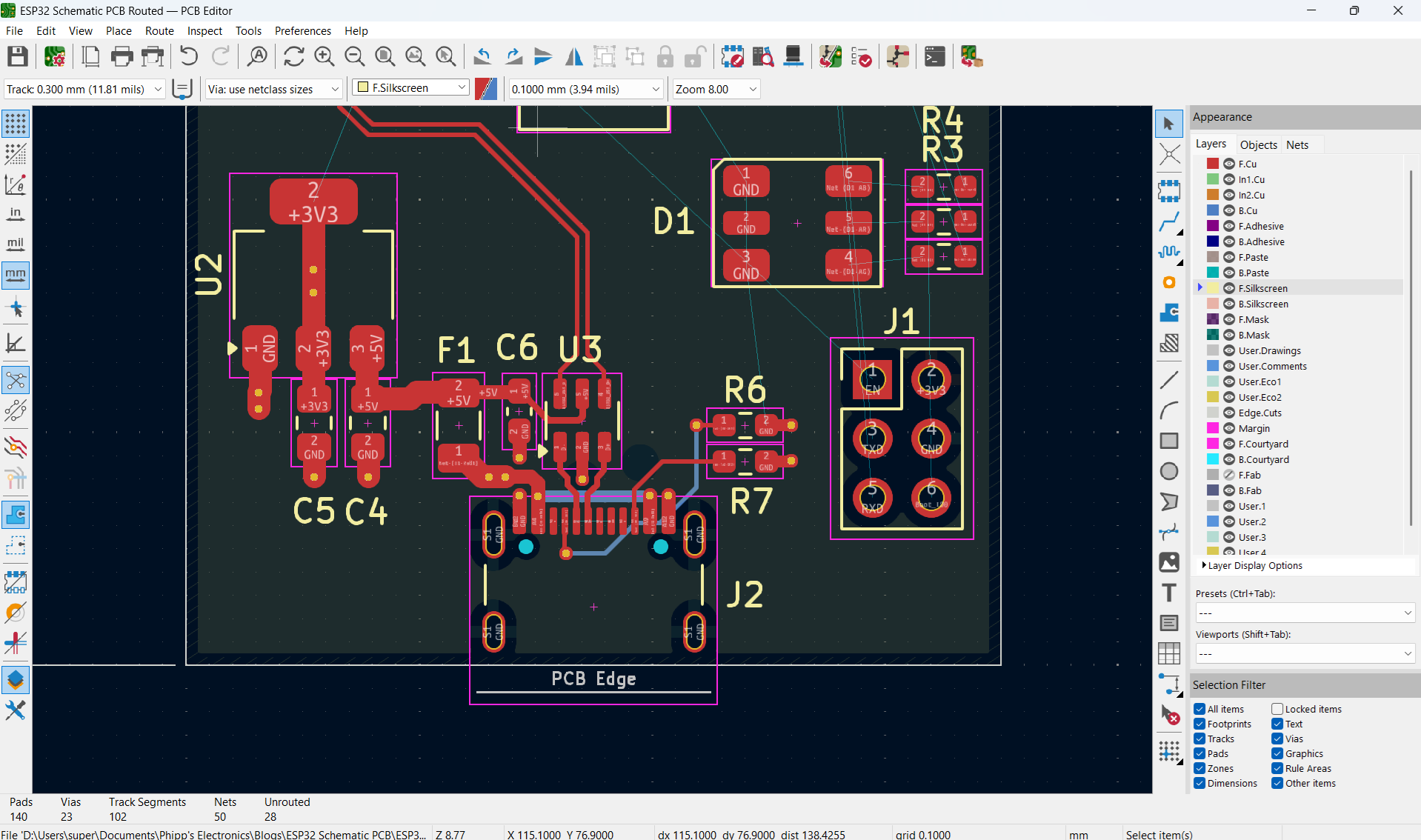Image resolution: width=1421 pixels, height=840 pixels.
Task: Open the Zoom 8.00 dropdown
Action: pos(716,89)
